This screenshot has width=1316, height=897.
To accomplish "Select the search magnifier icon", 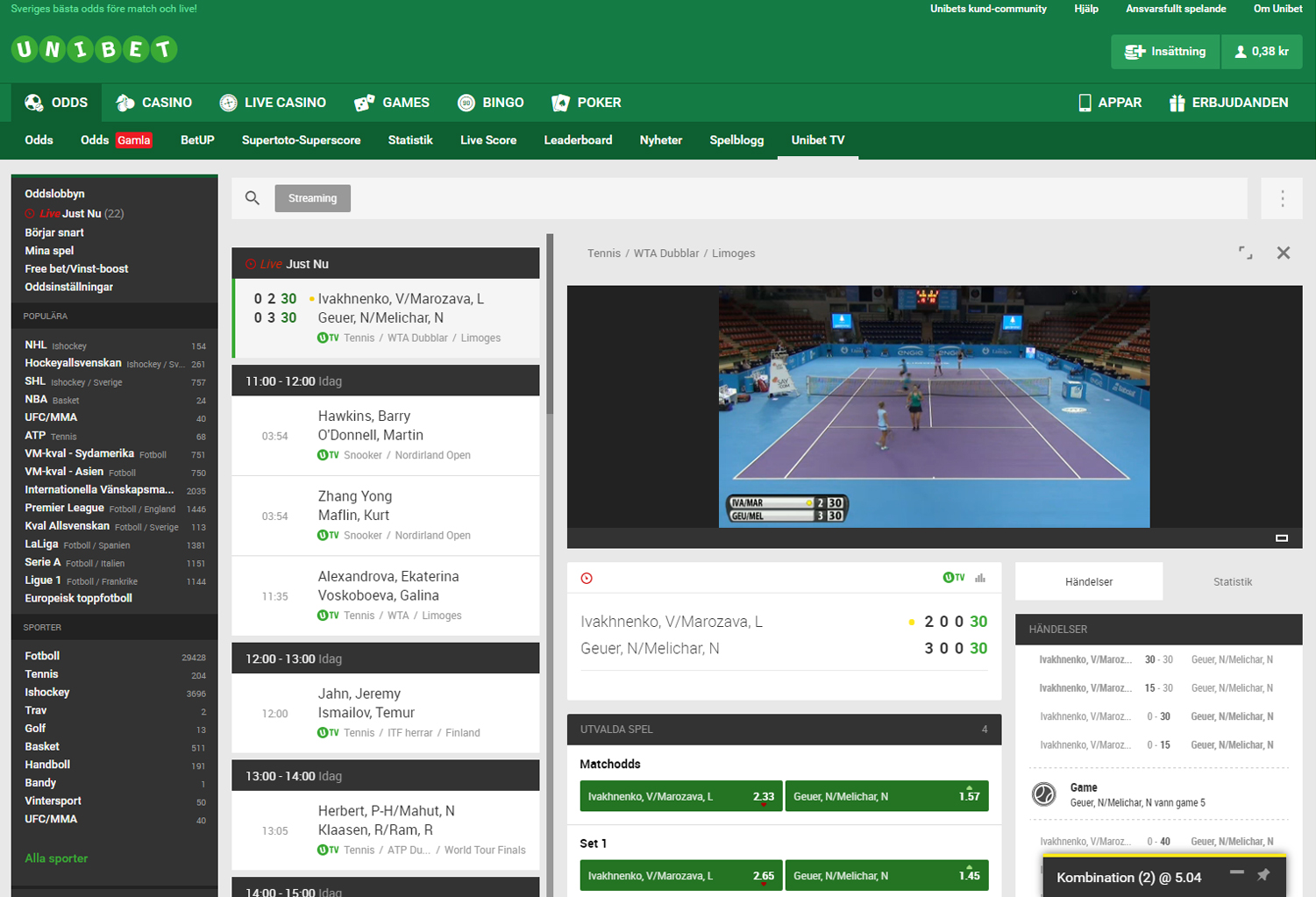I will pos(253,198).
